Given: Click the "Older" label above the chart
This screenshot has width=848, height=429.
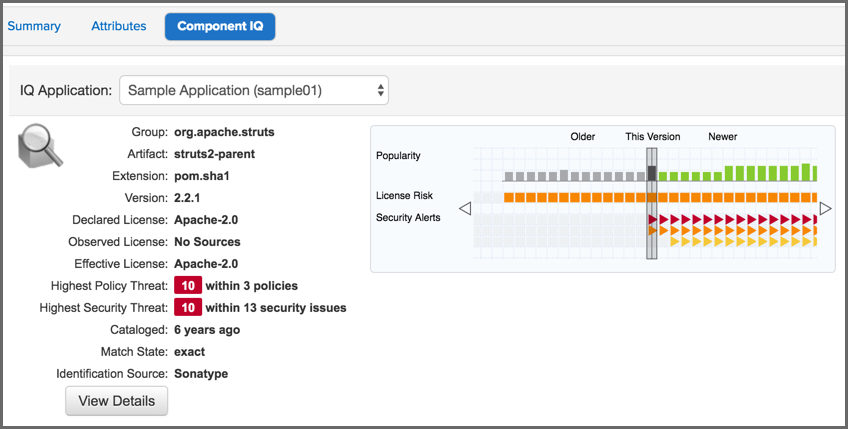Looking at the screenshot, I should (582, 137).
